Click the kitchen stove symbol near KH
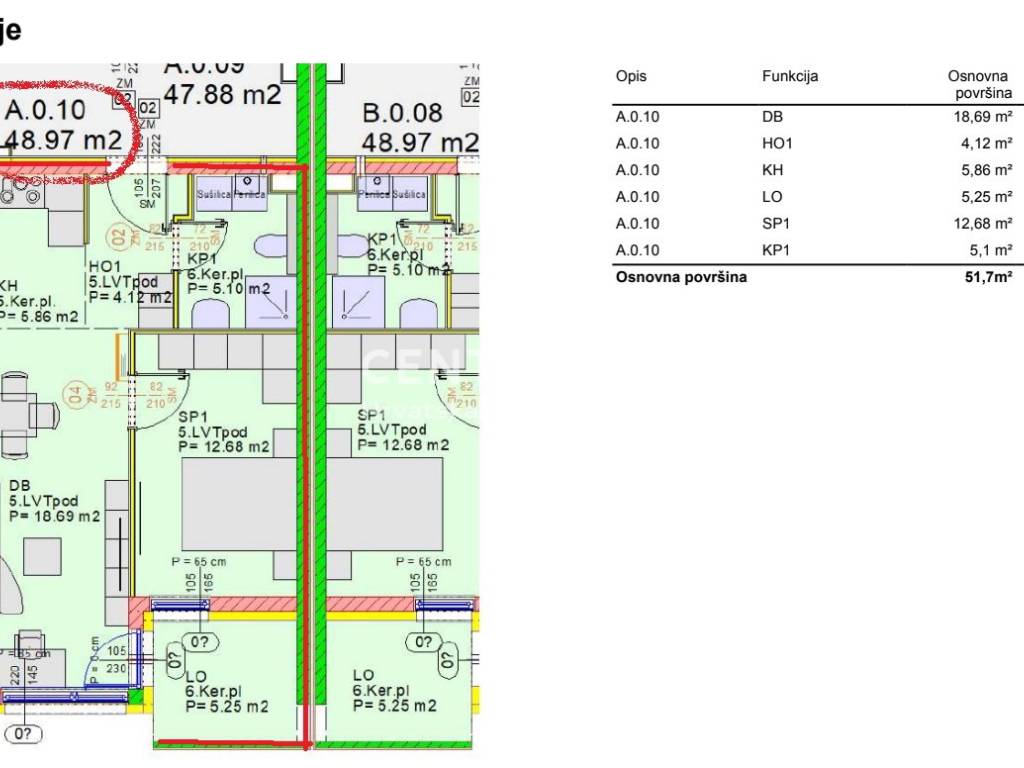 20,189
